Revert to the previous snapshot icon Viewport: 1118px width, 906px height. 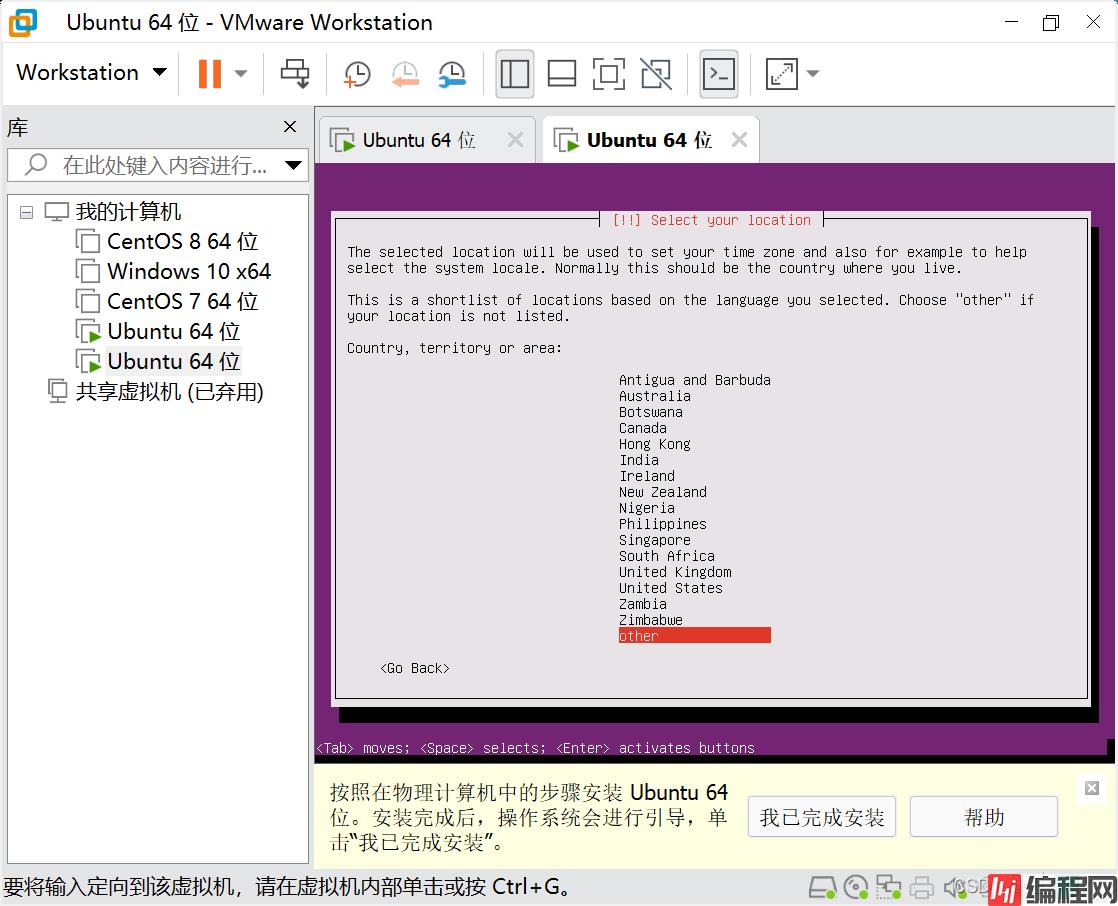click(404, 73)
